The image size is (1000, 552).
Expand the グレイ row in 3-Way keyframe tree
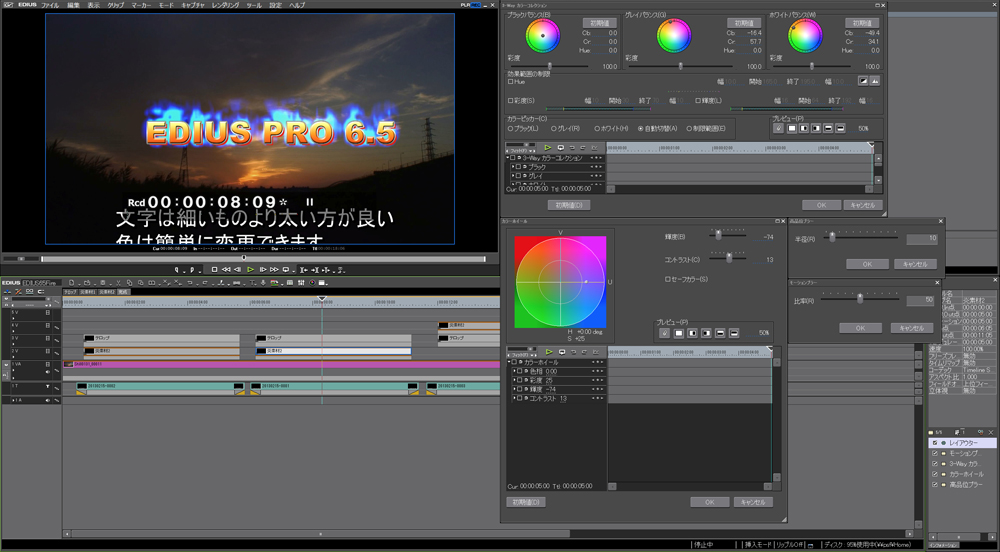pos(513,176)
